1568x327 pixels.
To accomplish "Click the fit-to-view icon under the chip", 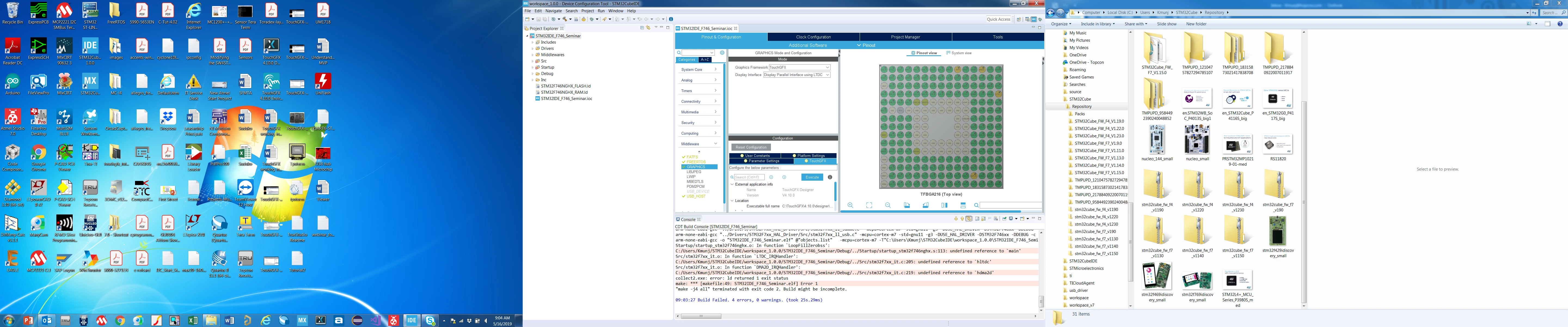I will click(x=869, y=205).
